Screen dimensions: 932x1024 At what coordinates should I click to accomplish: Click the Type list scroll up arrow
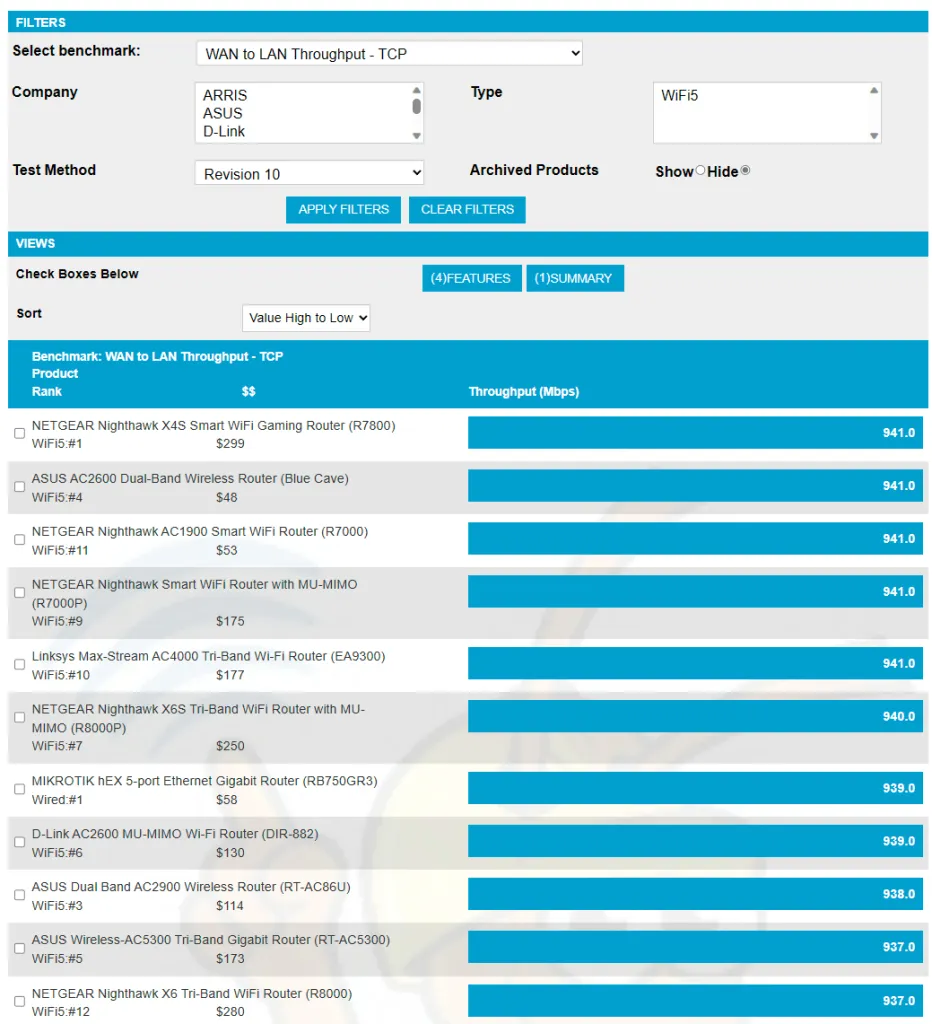click(874, 91)
